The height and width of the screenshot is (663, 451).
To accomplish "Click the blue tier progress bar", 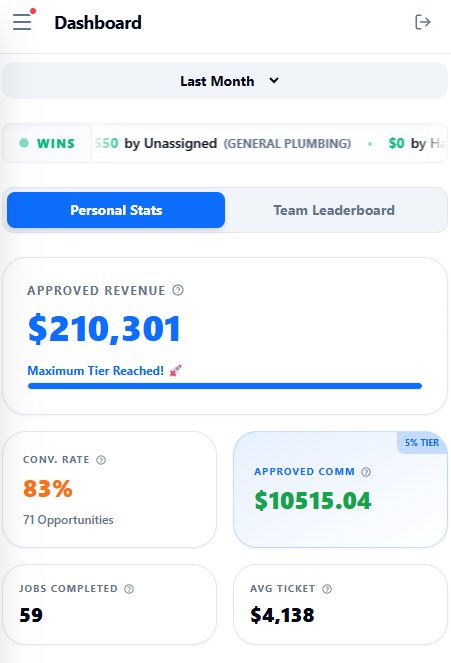I will [x=225, y=386].
